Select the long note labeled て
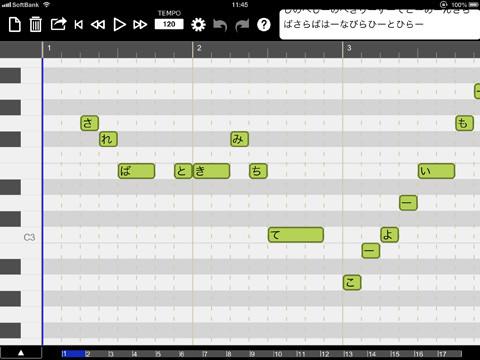480x360 pixels. tap(296, 235)
